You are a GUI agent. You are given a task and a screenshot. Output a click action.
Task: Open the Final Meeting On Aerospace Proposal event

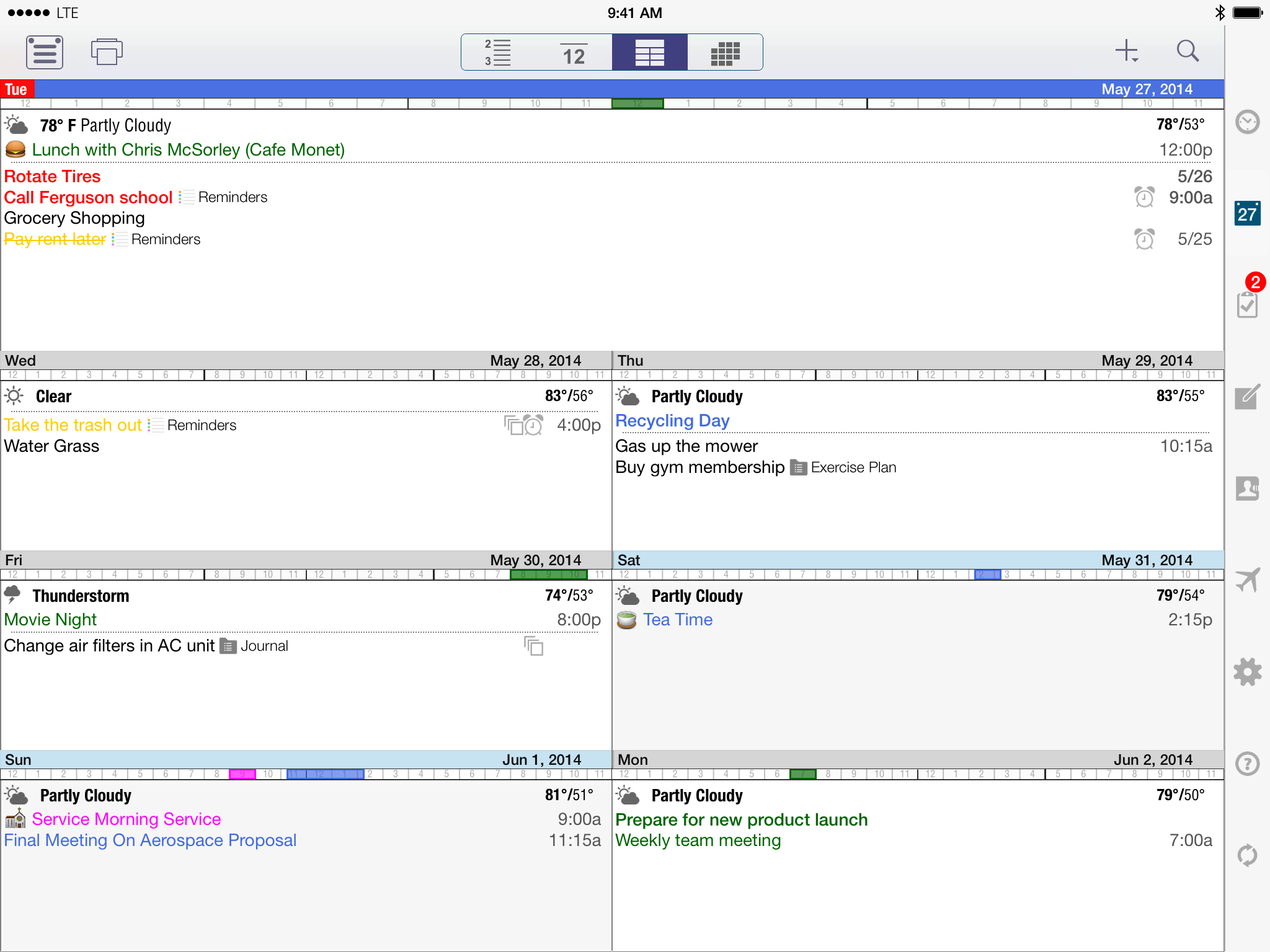pos(150,840)
